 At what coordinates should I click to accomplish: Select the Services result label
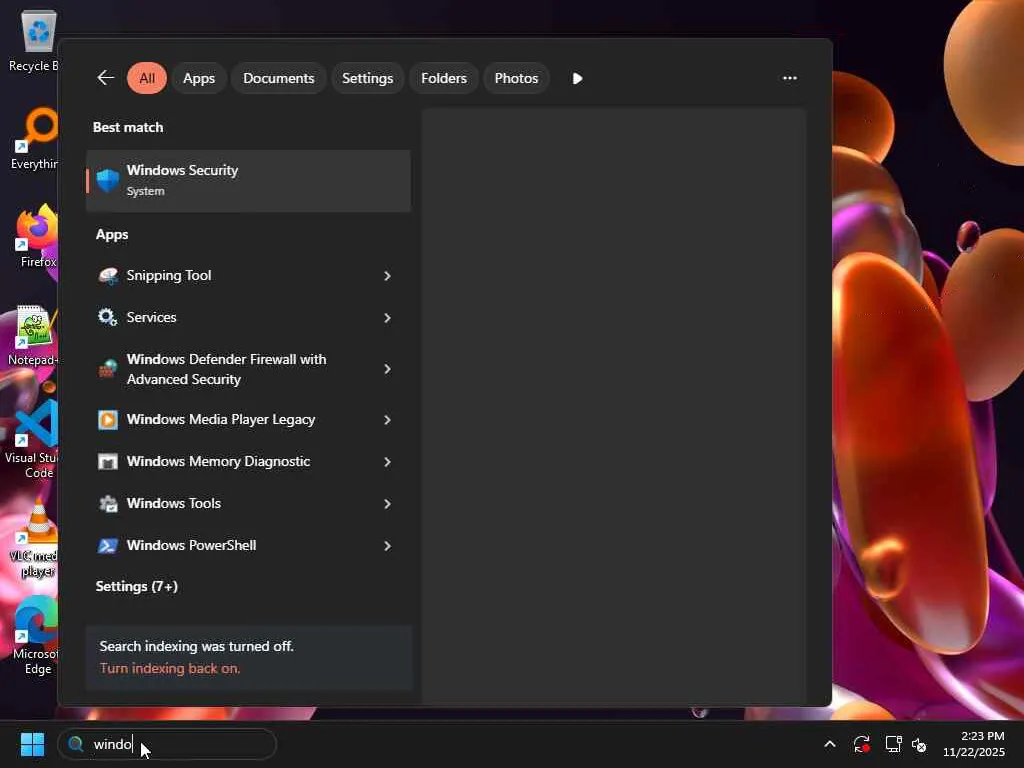pos(152,317)
